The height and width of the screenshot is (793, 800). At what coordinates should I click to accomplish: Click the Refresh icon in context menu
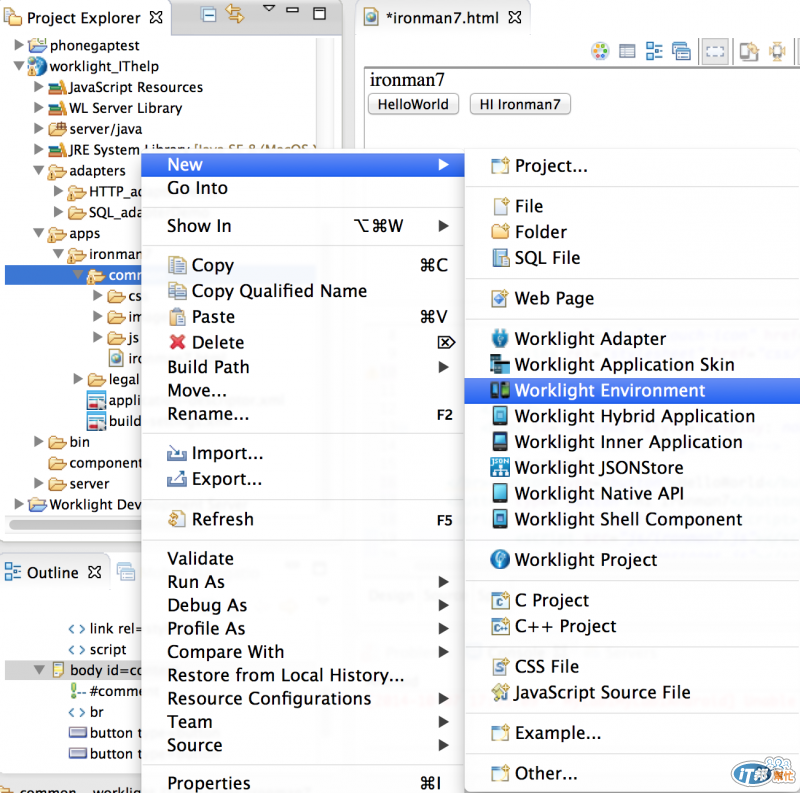point(177,519)
